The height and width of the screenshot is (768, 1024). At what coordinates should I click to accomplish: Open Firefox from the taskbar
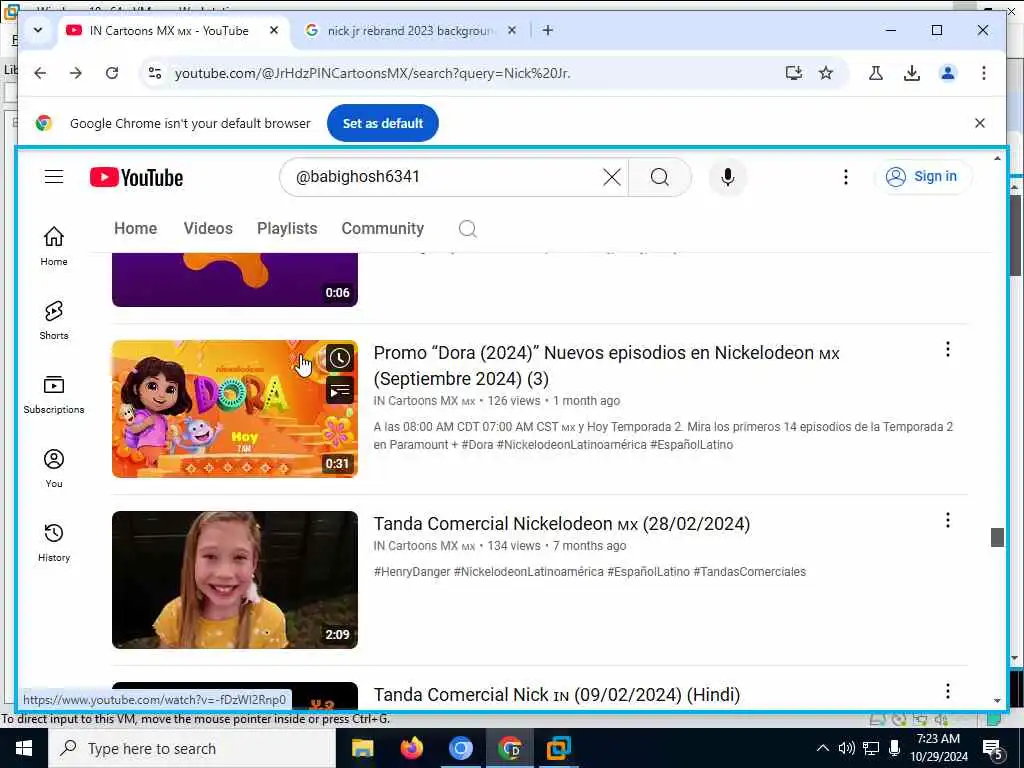[411, 748]
